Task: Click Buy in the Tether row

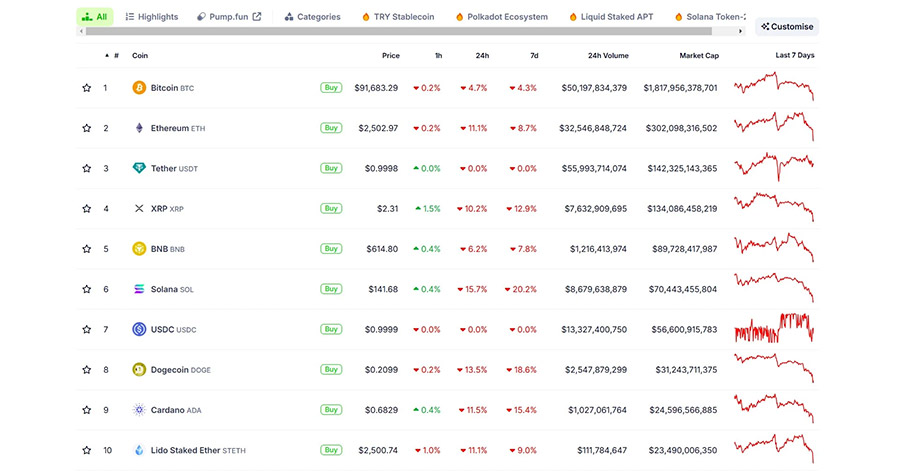Action: tap(331, 168)
